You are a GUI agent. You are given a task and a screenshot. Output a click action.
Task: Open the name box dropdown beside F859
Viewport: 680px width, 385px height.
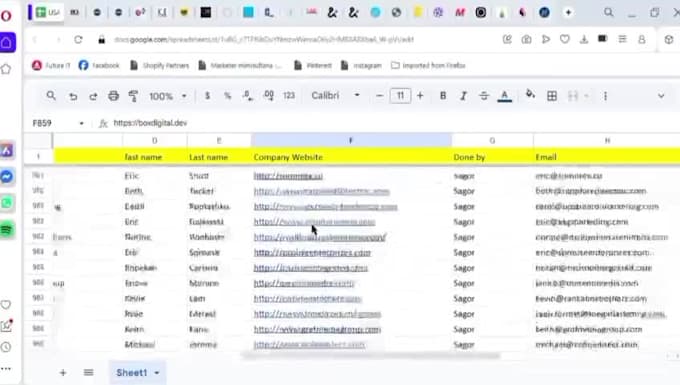click(82, 124)
